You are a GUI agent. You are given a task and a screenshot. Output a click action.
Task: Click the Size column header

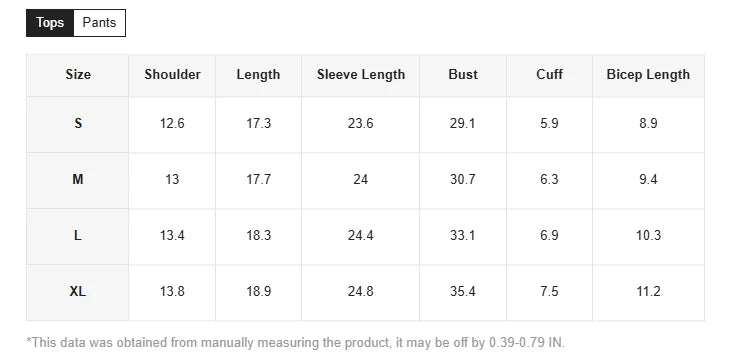coord(78,75)
